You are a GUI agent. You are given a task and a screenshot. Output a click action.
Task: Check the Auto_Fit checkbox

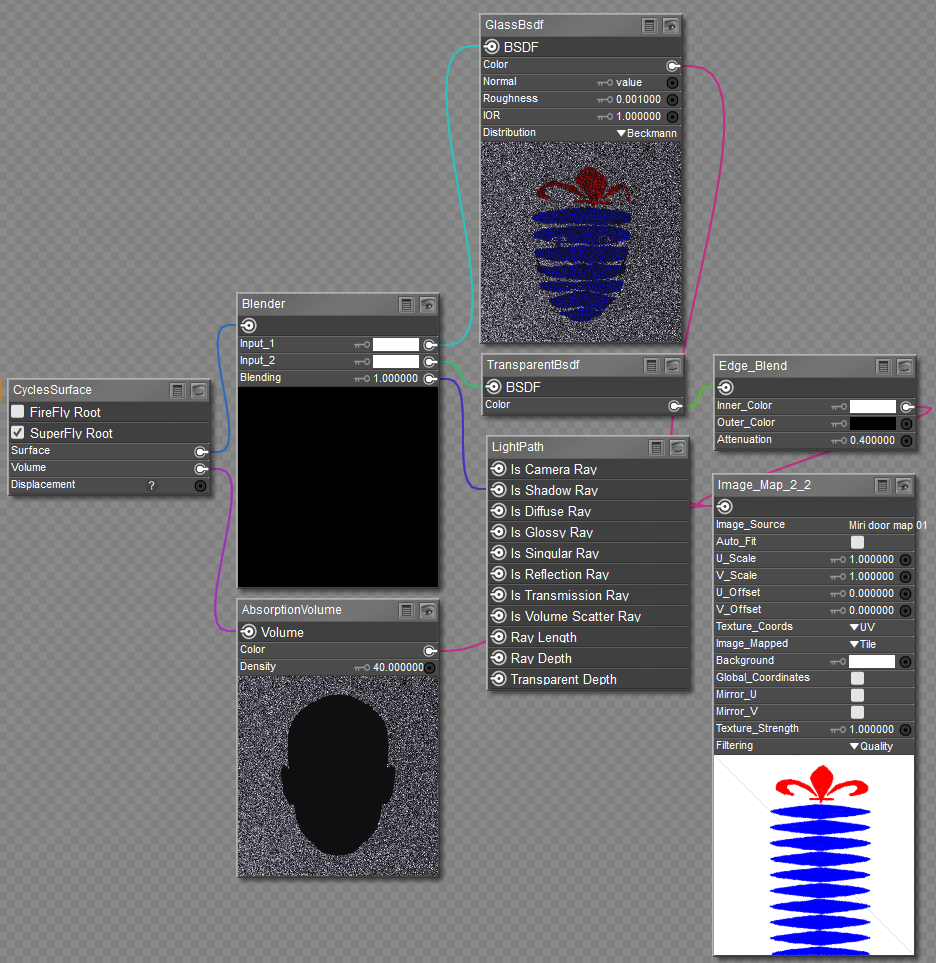click(857, 542)
